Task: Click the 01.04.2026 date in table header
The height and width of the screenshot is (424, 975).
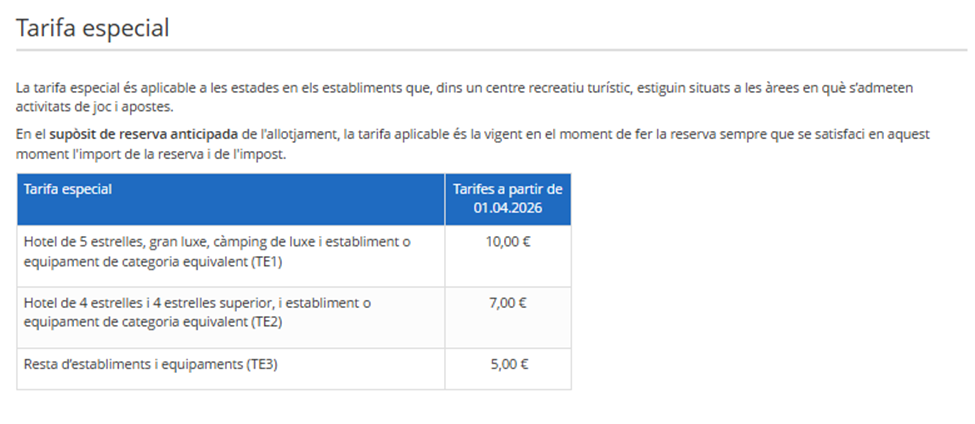Action: click(x=508, y=208)
